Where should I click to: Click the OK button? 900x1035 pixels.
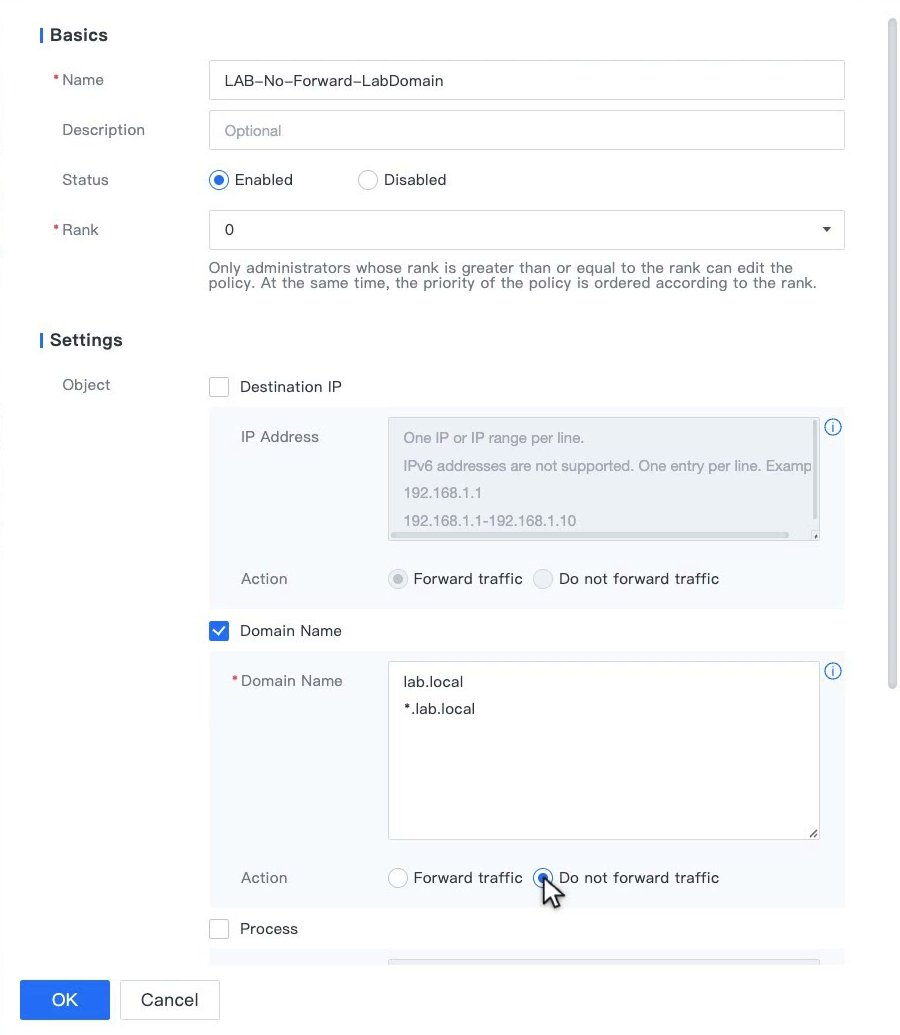pyautogui.click(x=65, y=999)
